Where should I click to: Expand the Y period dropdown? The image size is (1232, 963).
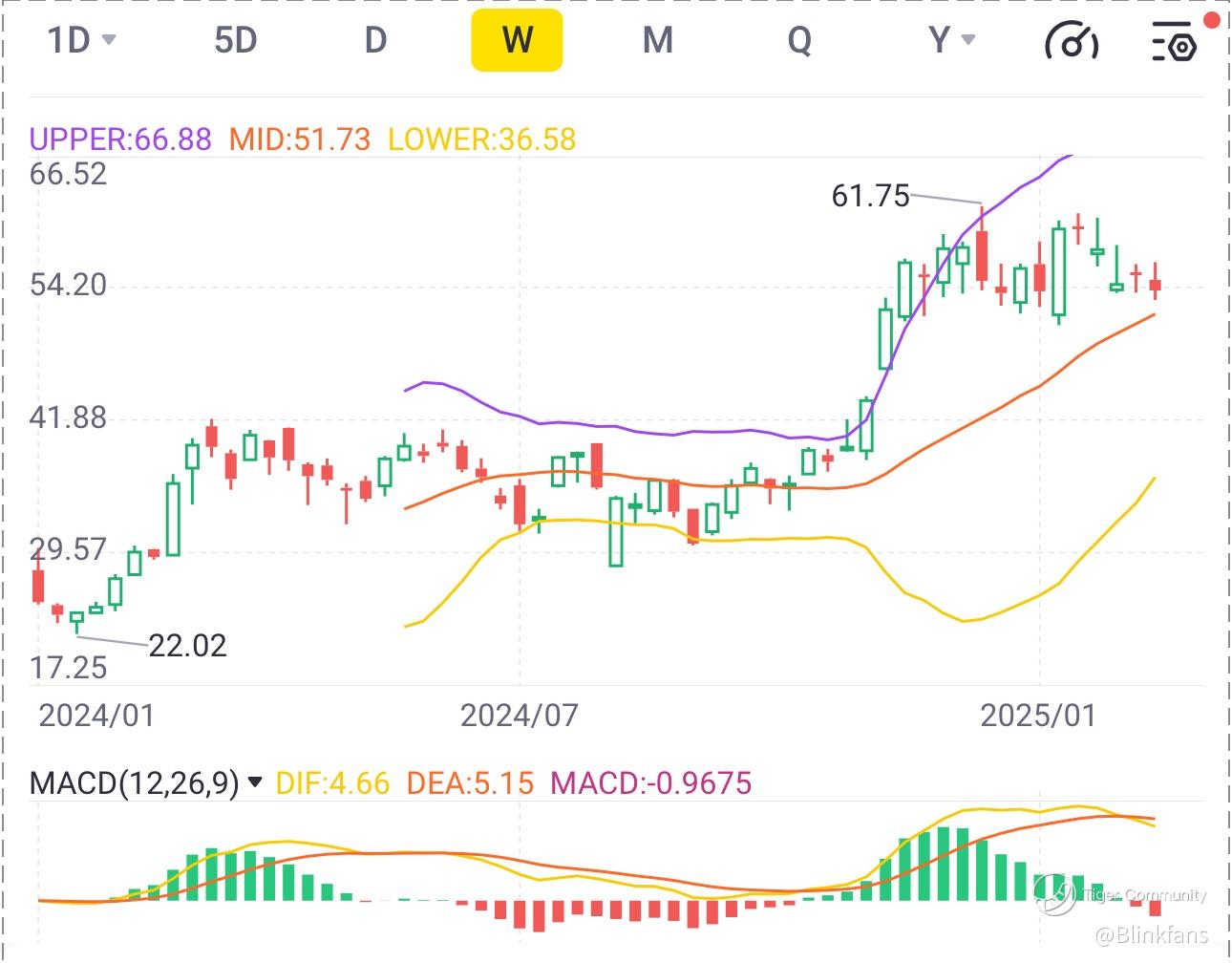pyautogui.click(x=951, y=40)
